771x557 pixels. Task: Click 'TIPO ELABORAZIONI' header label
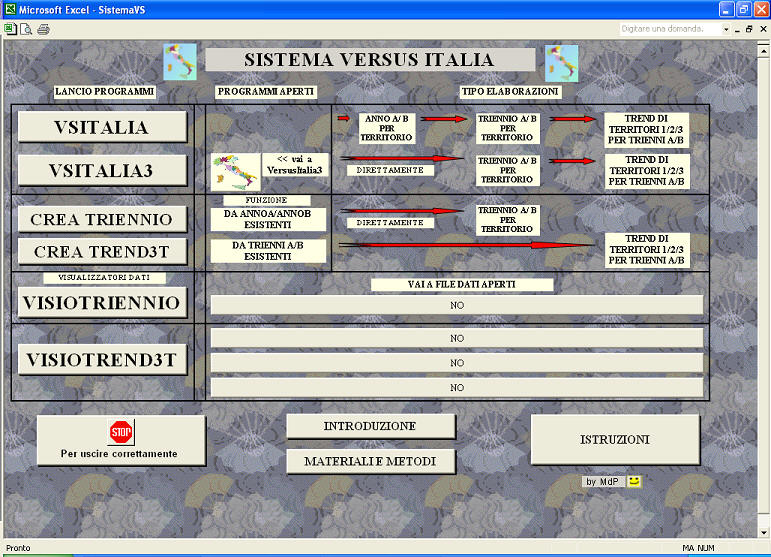[510, 91]
